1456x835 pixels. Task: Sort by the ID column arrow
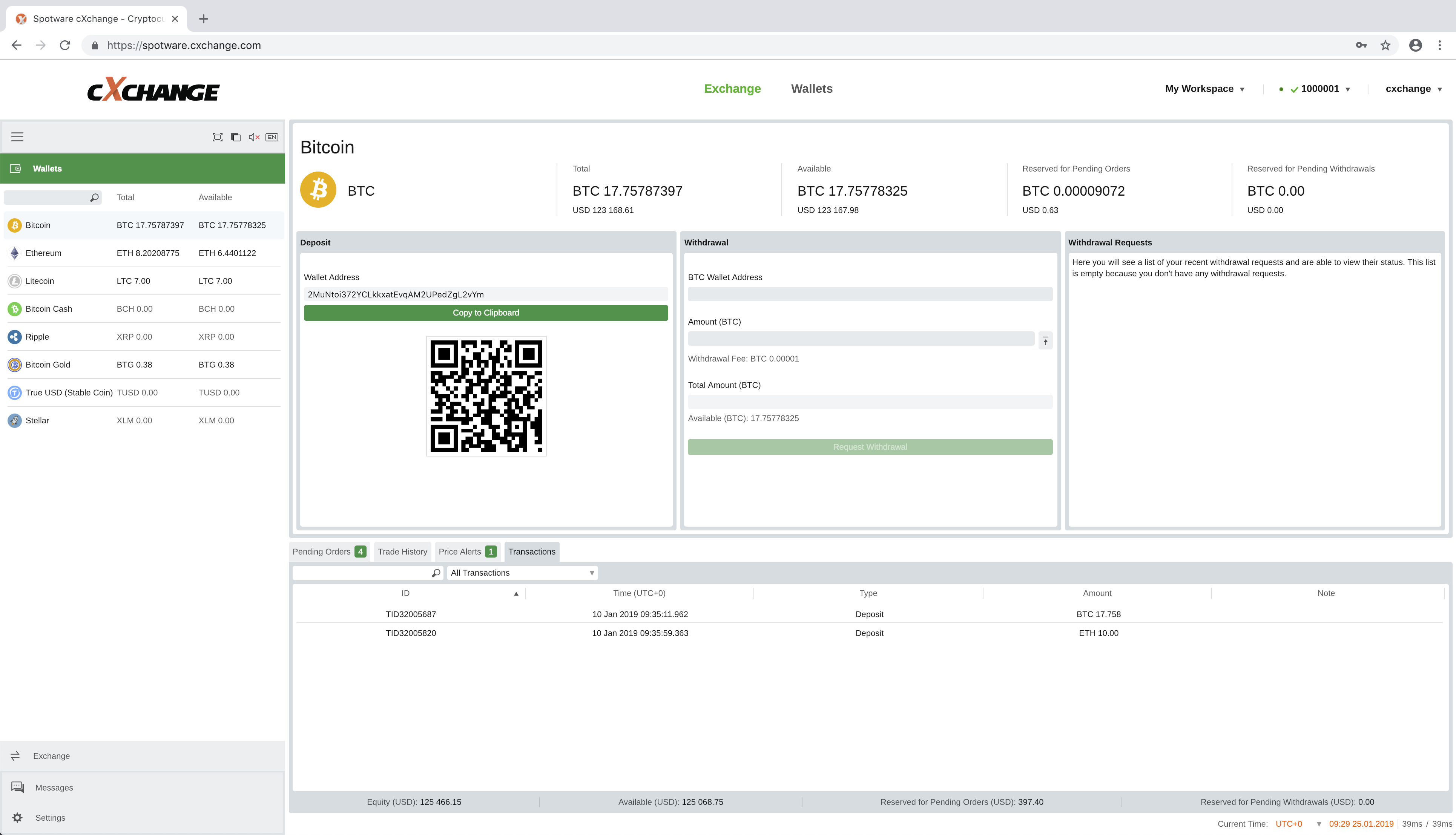[516, 594]
